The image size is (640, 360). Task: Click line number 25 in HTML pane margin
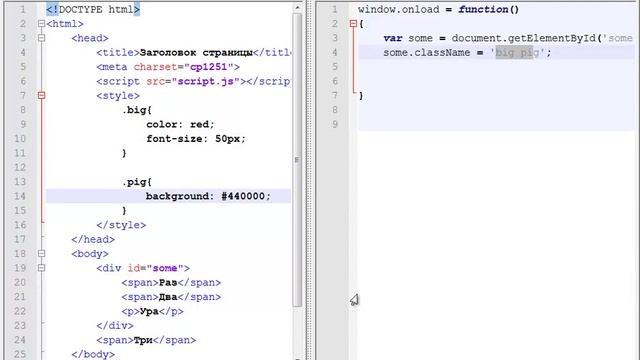(x=20, y=354)
